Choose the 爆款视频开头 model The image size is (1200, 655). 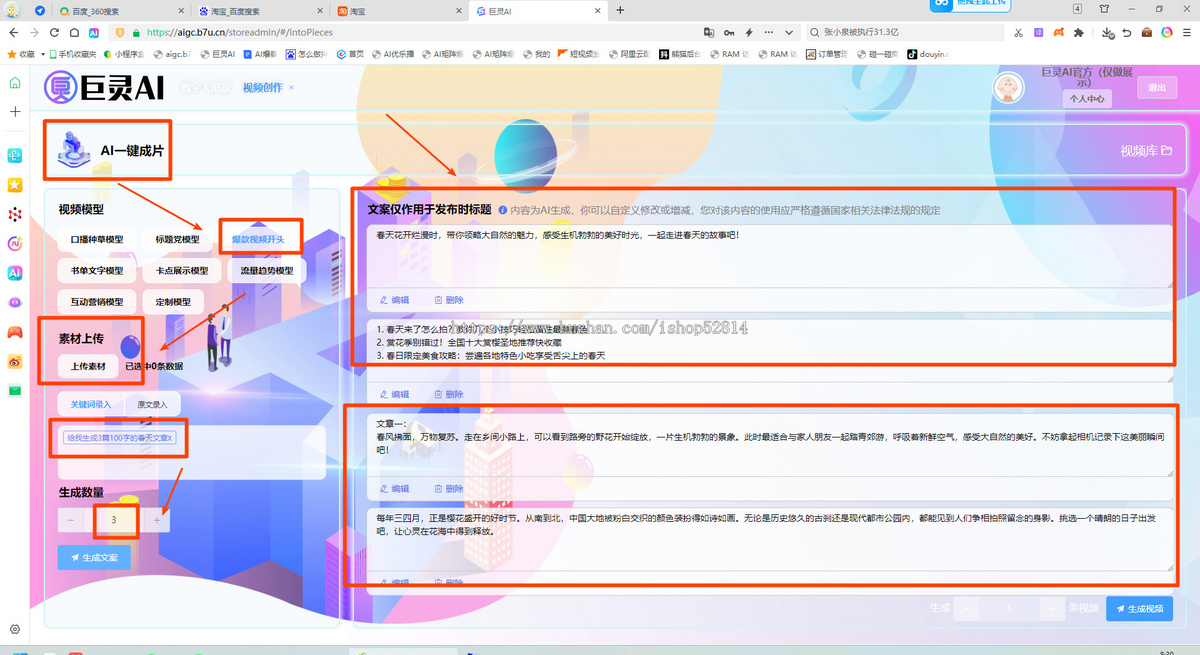258,240
